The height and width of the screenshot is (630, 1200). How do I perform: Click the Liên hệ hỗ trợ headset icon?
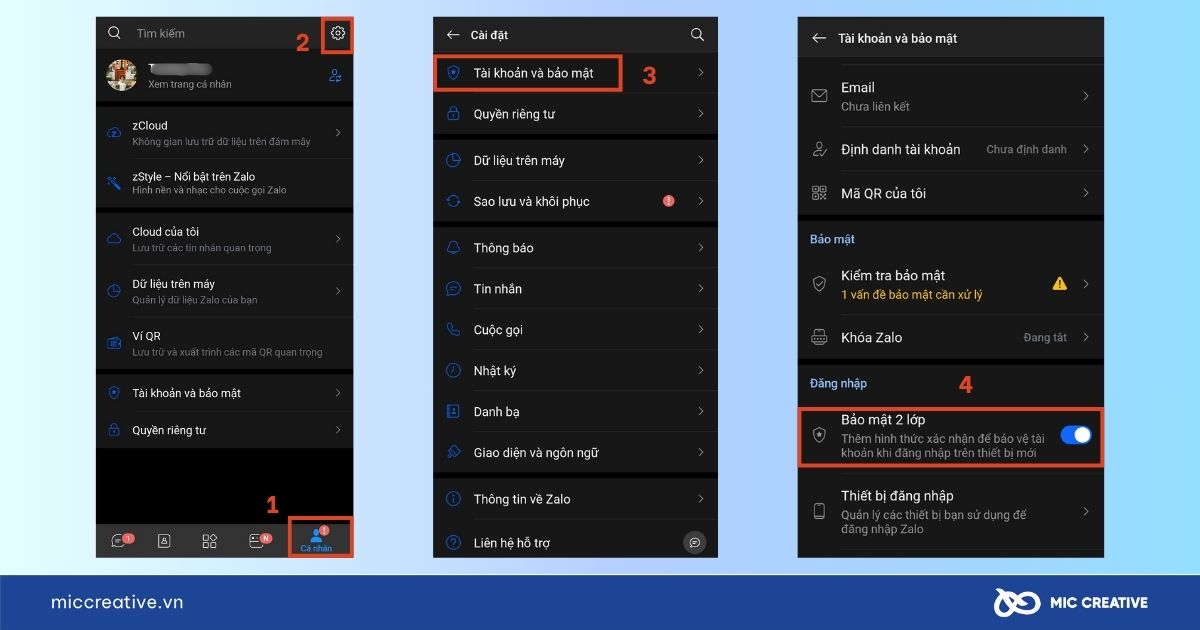click(x=453, y=543)
